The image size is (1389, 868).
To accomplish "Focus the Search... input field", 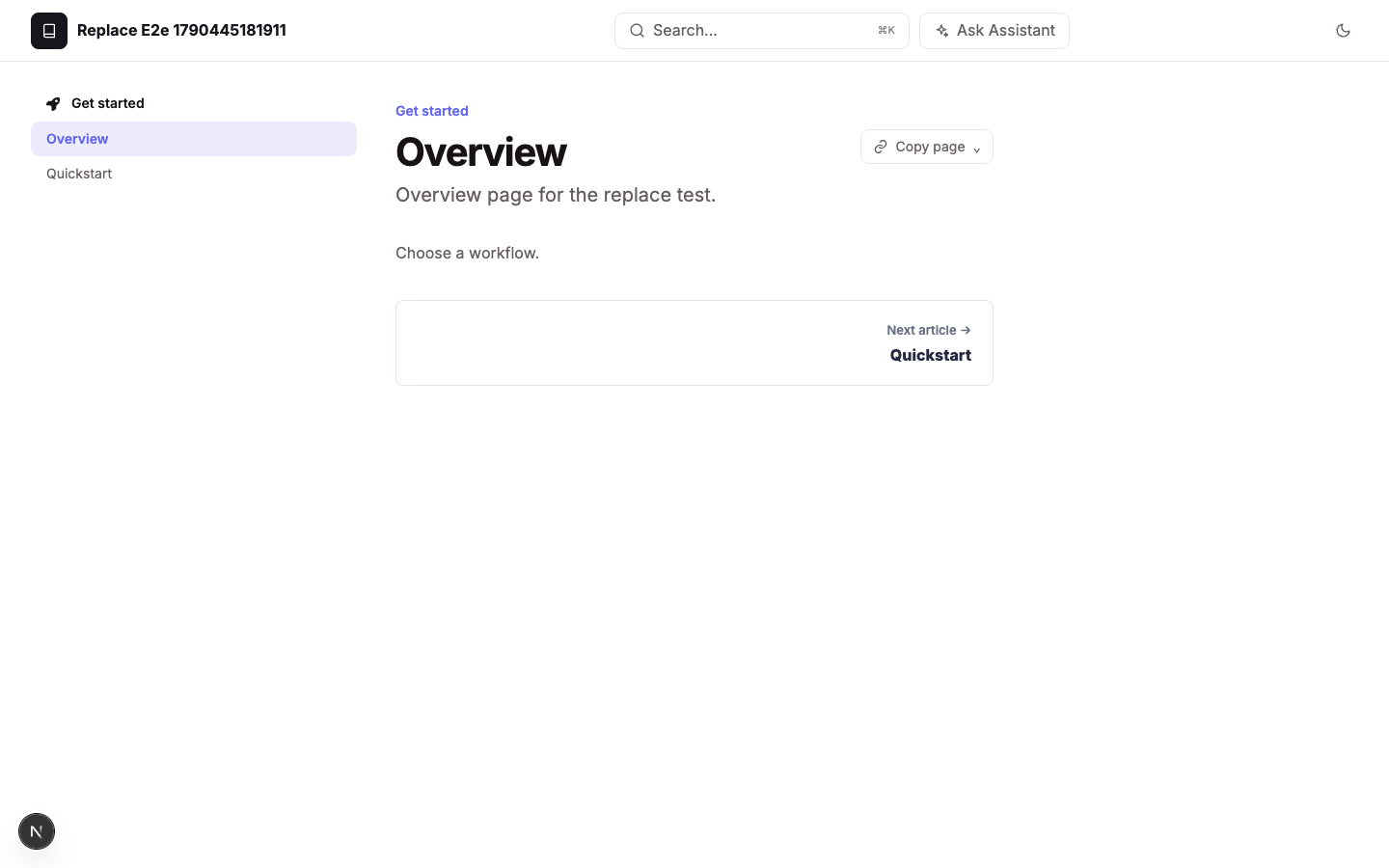I will coord(762,31).
